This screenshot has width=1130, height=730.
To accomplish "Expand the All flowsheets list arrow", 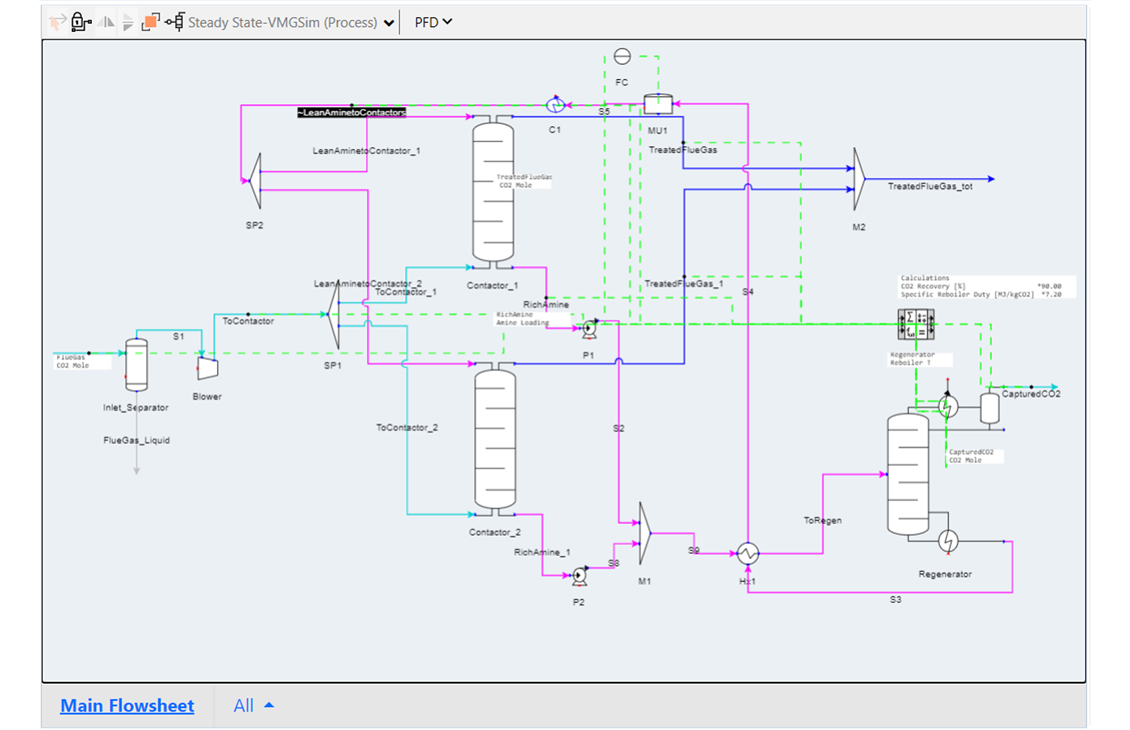I will pos(268,706).
